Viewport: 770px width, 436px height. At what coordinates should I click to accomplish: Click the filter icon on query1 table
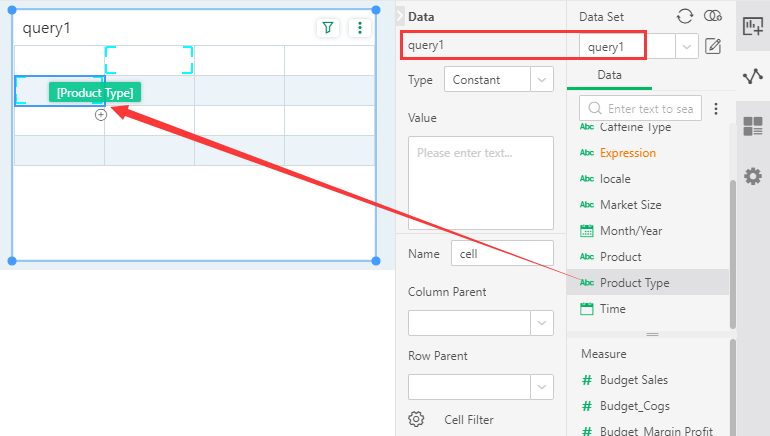pyautogui.click(x=328, y=28)
